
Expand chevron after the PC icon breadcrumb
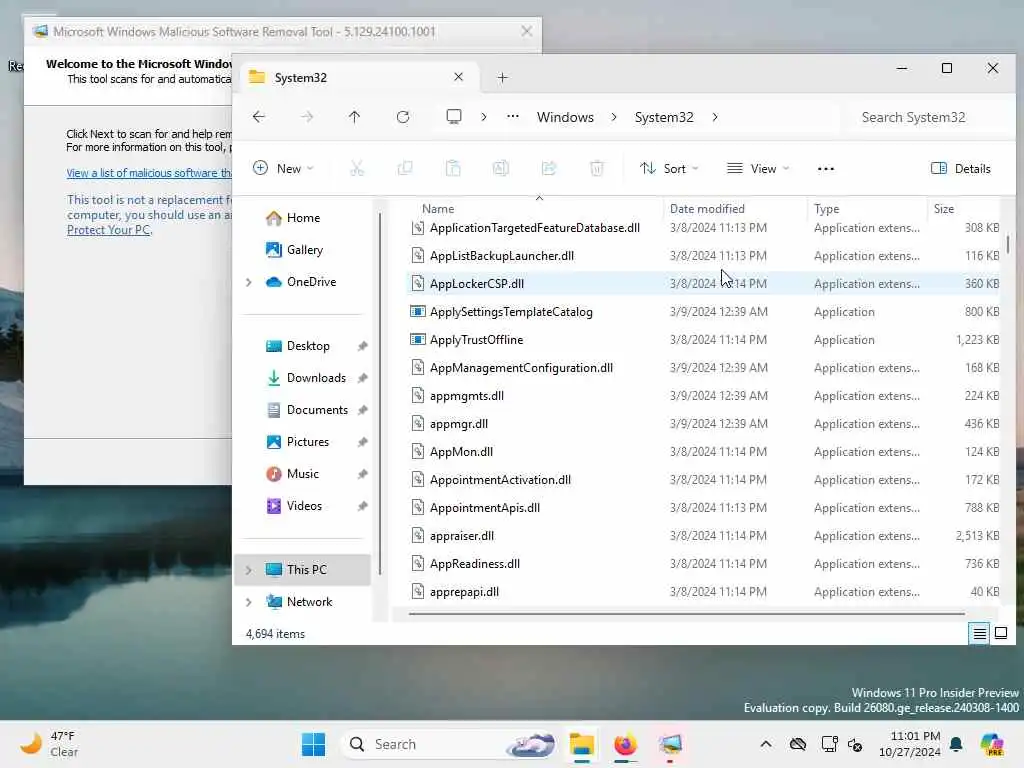click(483, 117)
